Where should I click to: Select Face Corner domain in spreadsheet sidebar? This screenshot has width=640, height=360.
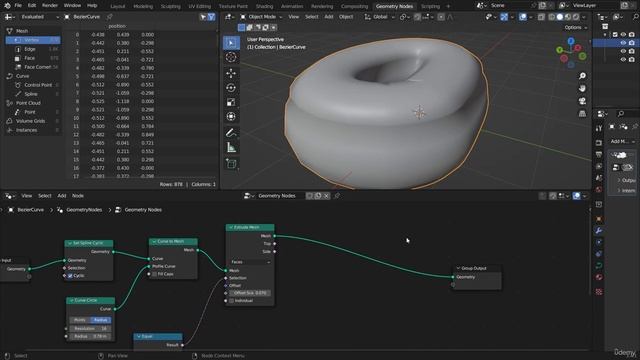pos(33,67)
